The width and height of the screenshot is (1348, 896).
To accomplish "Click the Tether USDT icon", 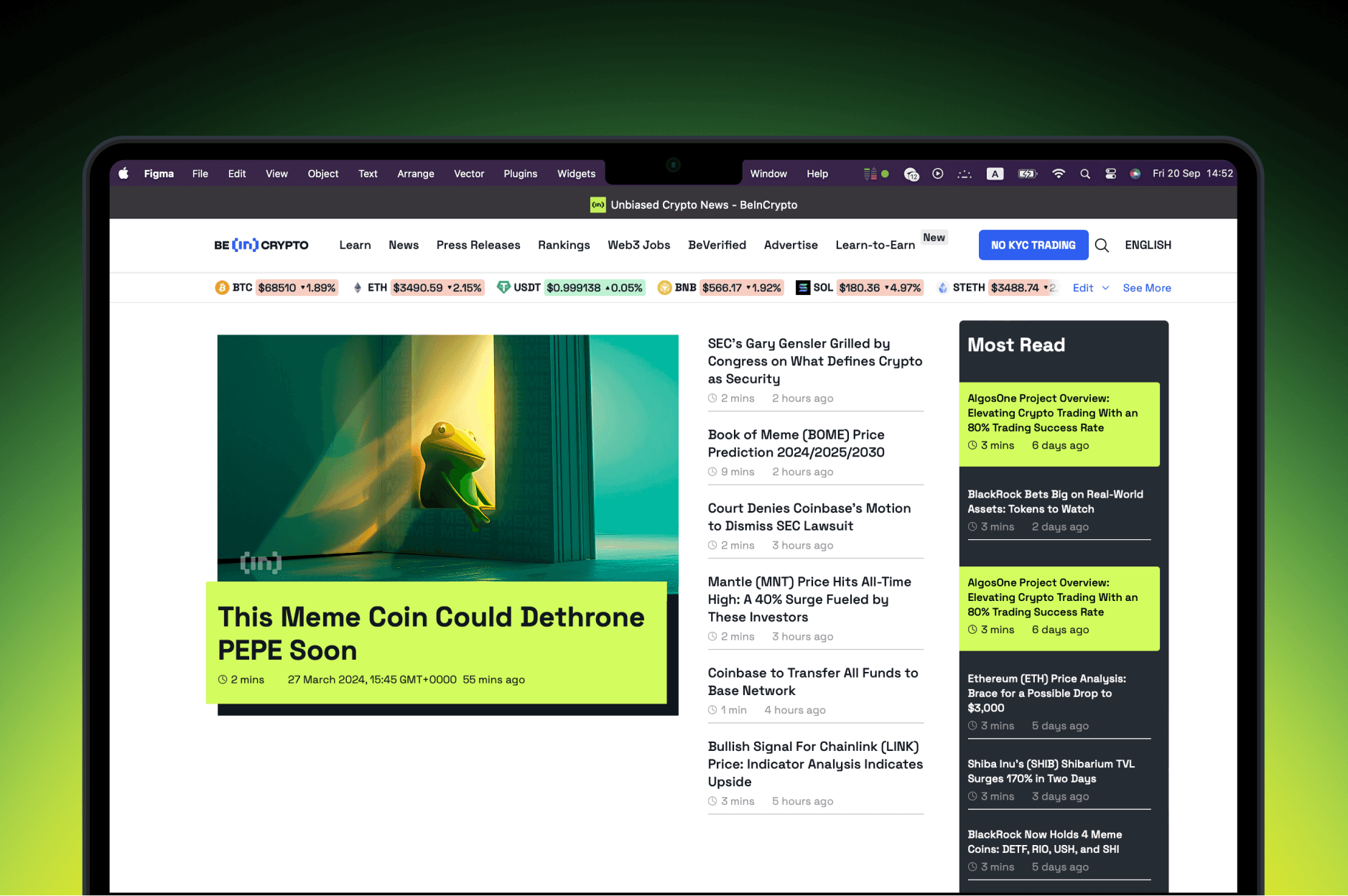I will coord(503,288).
